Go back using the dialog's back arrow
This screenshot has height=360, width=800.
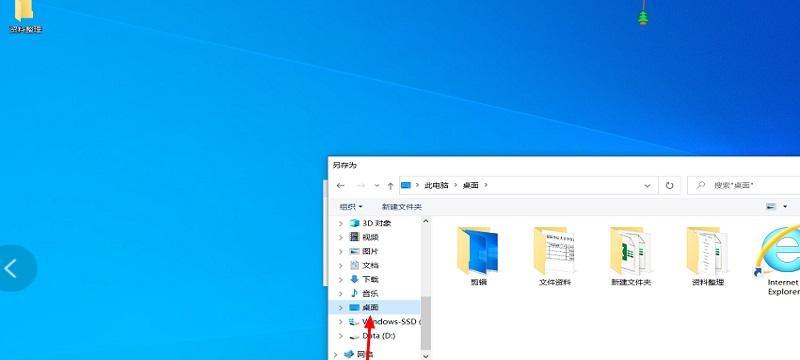(x=341, y=186)
